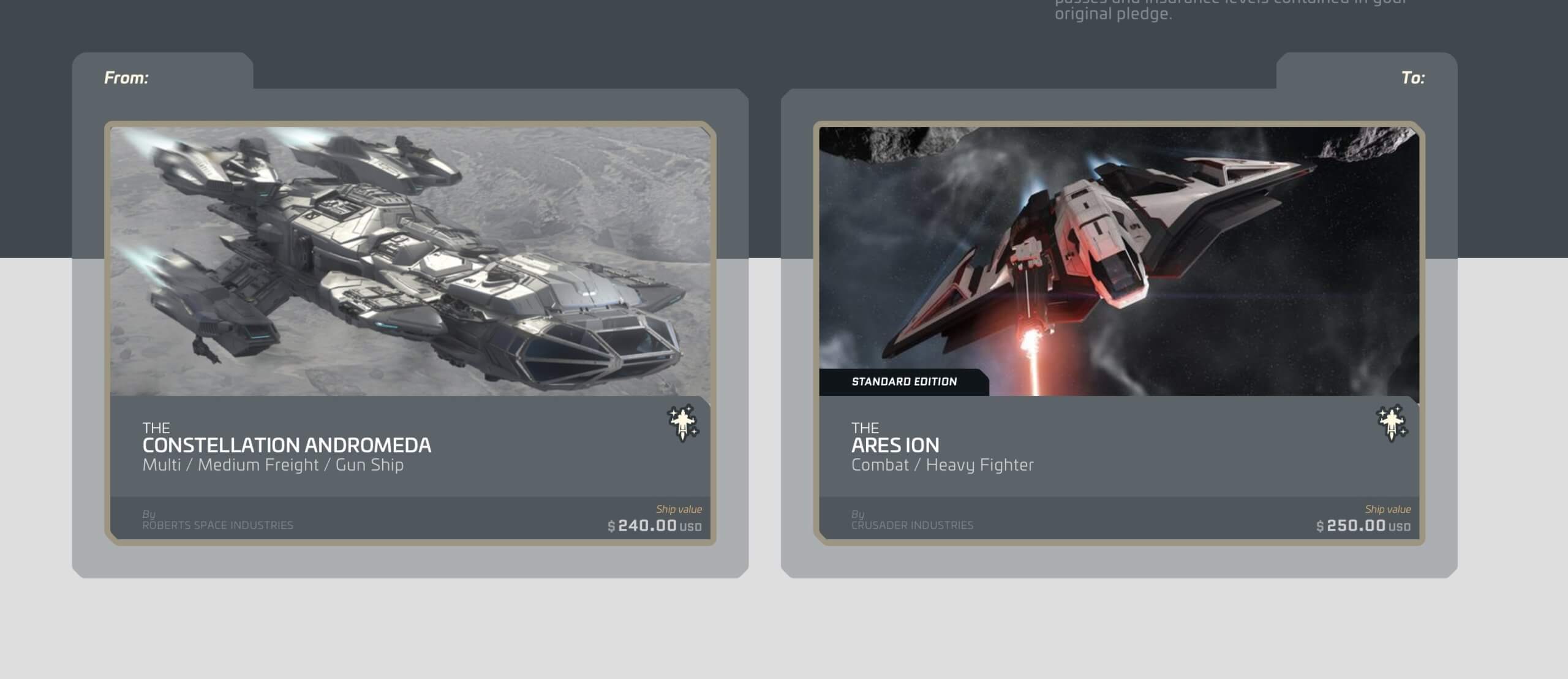Click the Constellation Andromeda ship-type icon

coord(683,422)
